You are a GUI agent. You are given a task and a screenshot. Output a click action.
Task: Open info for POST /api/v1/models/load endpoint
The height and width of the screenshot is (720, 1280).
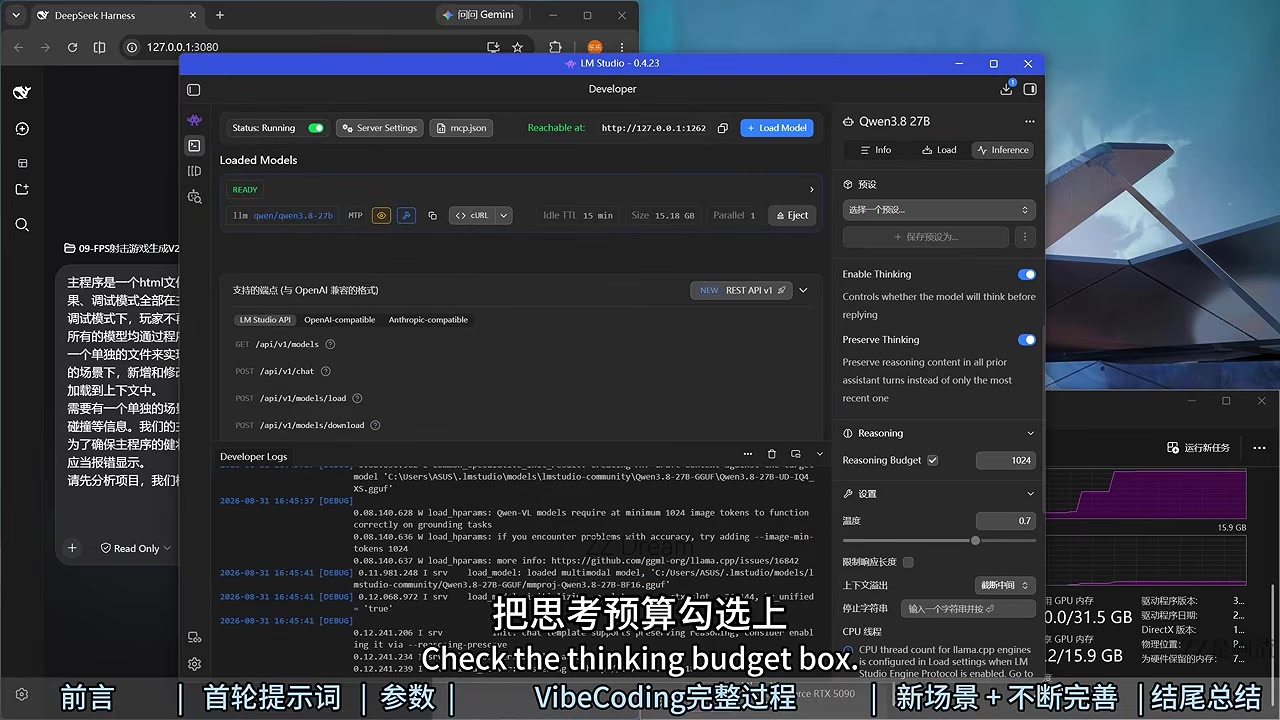click(x=357, y=398)
